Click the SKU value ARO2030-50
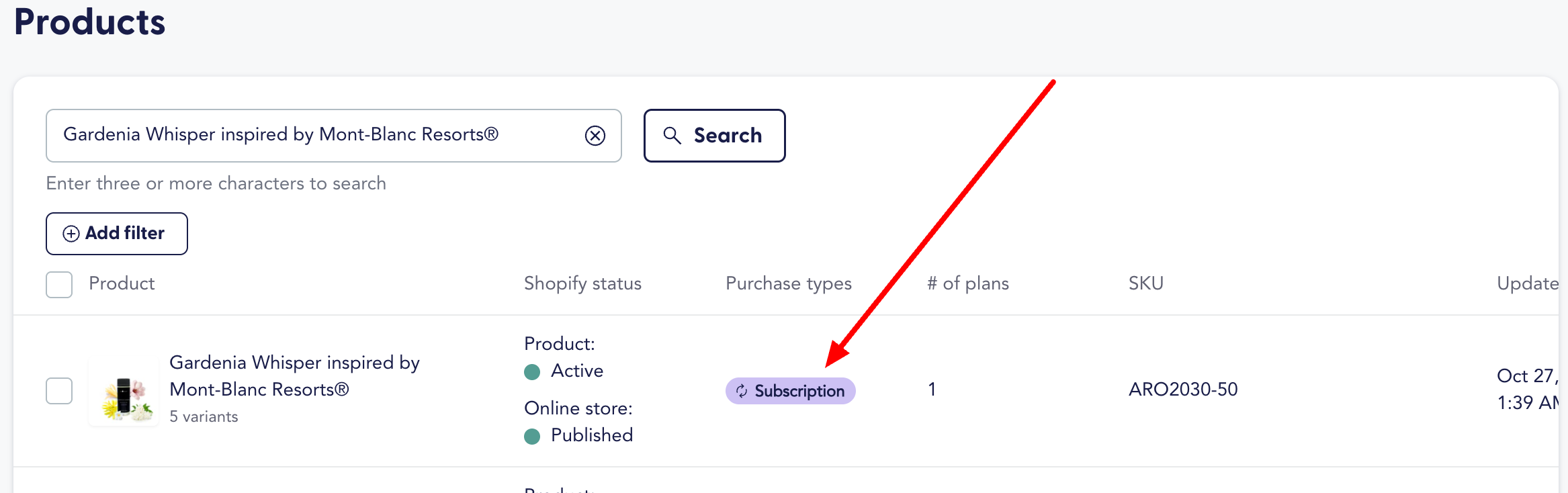The width and height of the screenshot is (1568, 493). 1182,390
